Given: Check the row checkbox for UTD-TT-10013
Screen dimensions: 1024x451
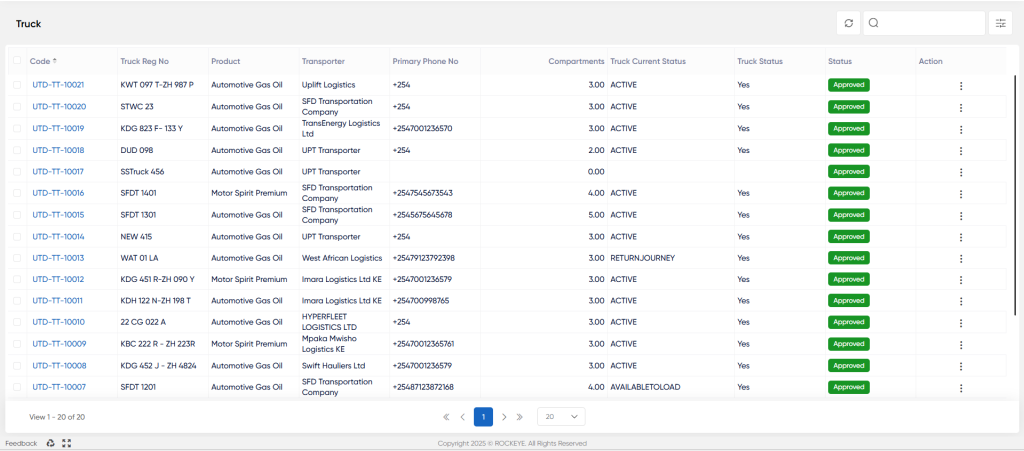Looking at the screenshot, I should pyautogui.click(x=17, y=258).
